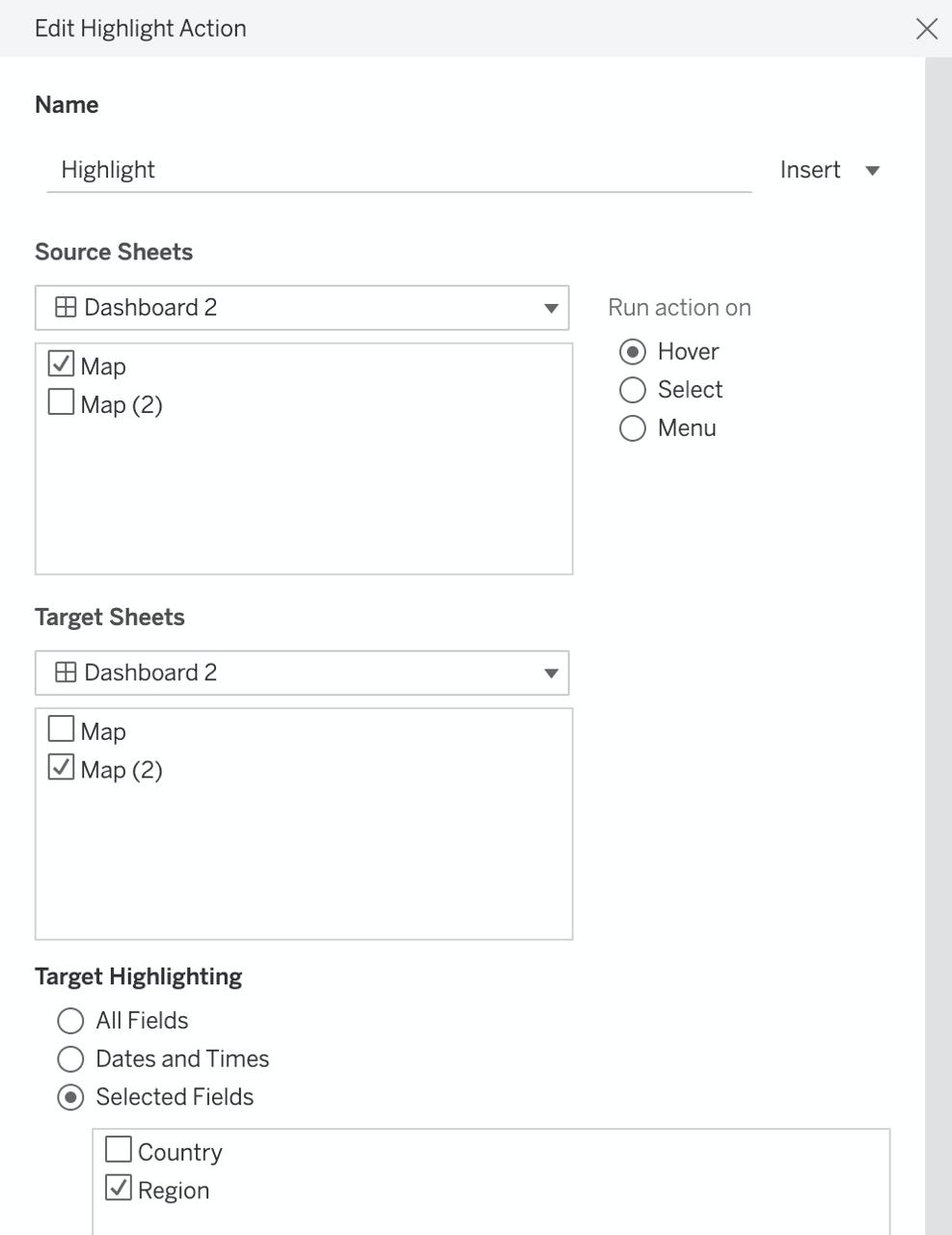This screenshot has width=952, height=1235.
Task: Select Hover run action option
Action: pyautogui.click(x=633, y=352)
